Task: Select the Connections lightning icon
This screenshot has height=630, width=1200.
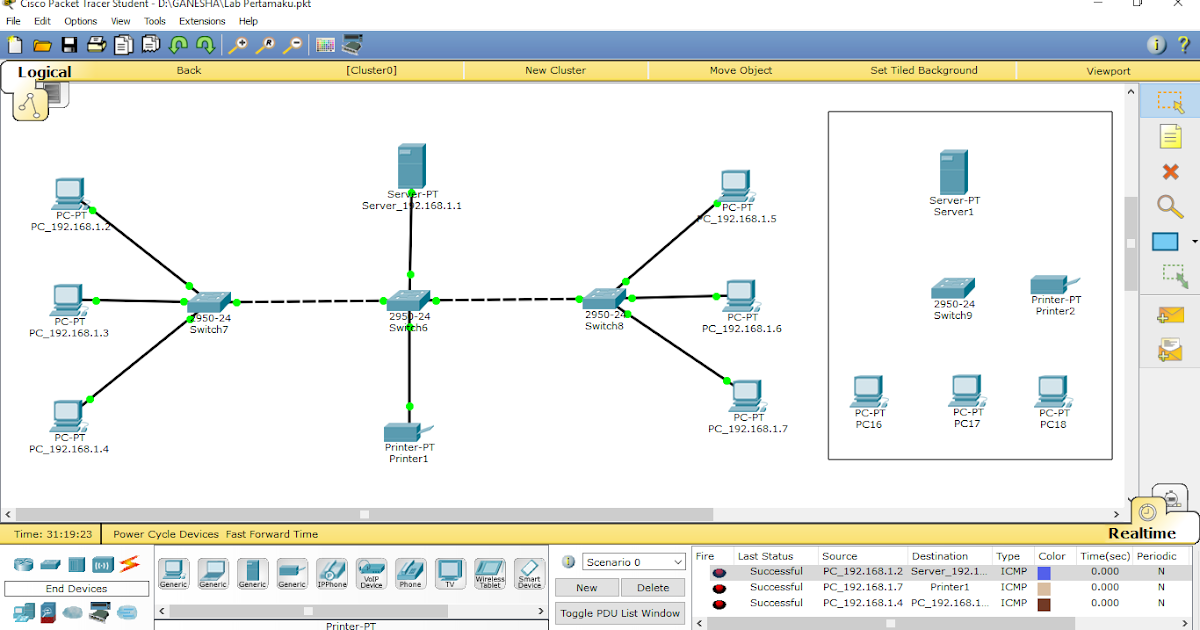Action: 129,564
